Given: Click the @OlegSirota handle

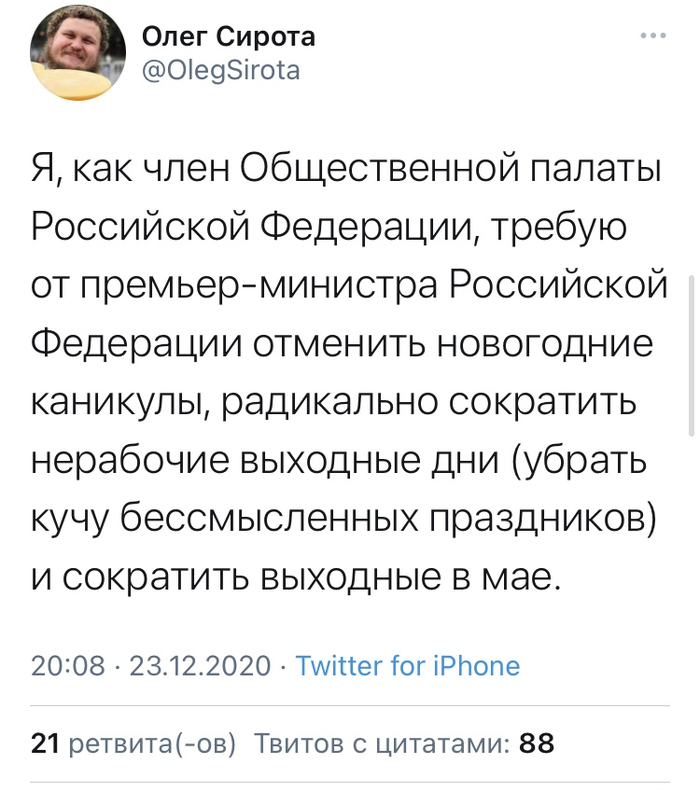Looking at the screenshot, I should (x=221, y=71).
